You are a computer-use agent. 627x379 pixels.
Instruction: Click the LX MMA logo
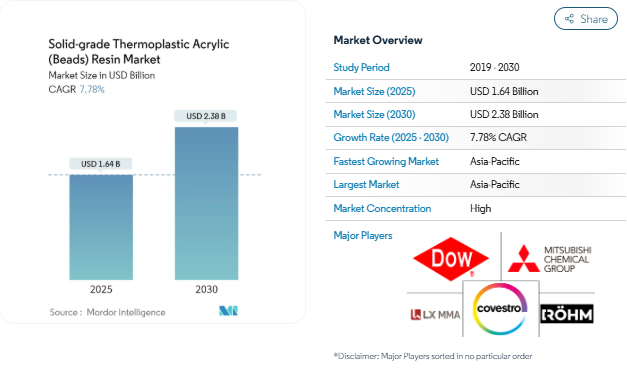tap(435, 315)
